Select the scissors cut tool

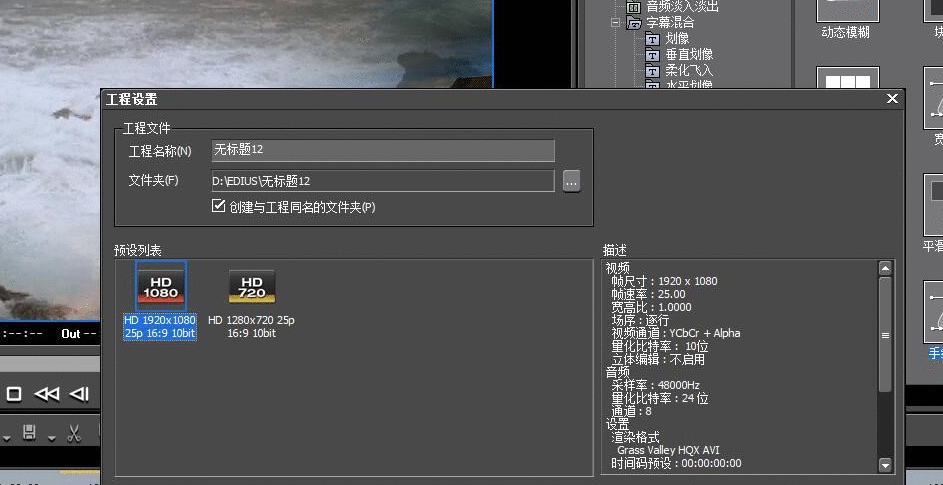pos(74,434)
